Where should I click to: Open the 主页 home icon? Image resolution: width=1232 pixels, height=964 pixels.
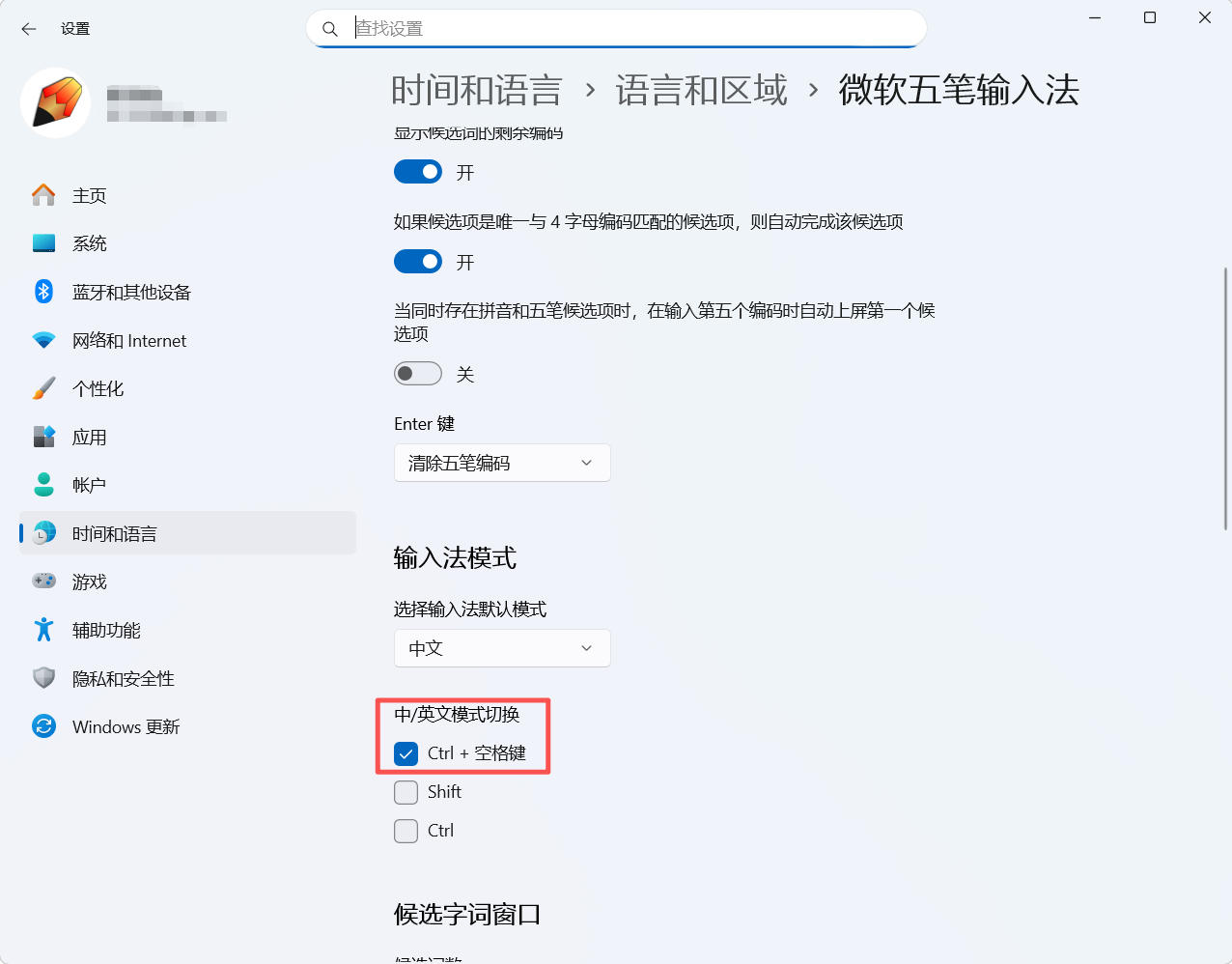click(43, 195)
